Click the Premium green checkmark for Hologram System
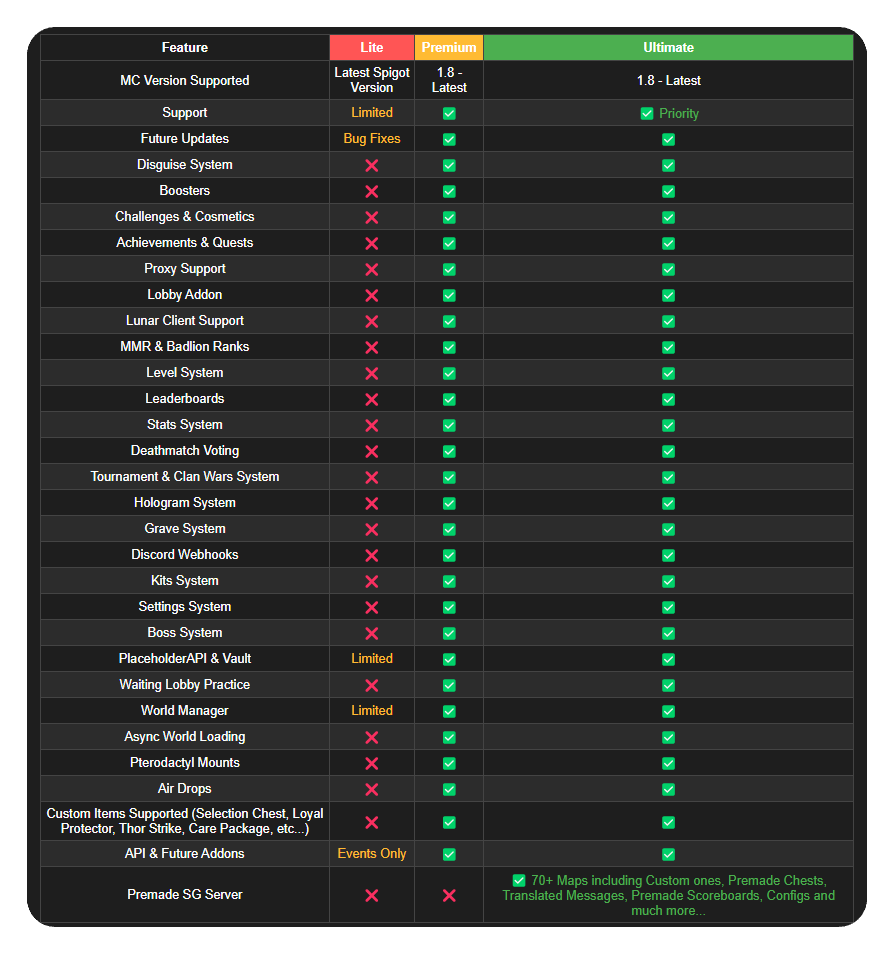The height and width of the screenshot is (954, 894). point(449,503)
